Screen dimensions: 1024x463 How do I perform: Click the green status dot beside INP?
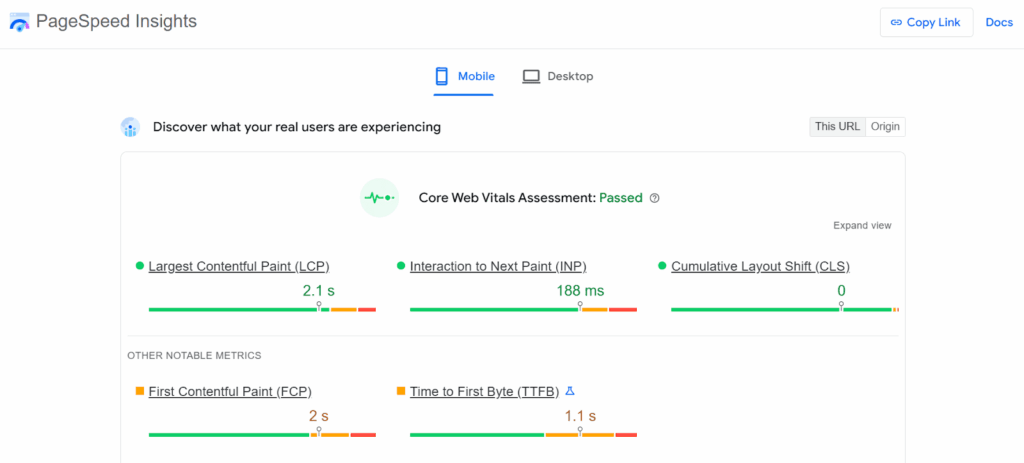click(x=400, y=266)
